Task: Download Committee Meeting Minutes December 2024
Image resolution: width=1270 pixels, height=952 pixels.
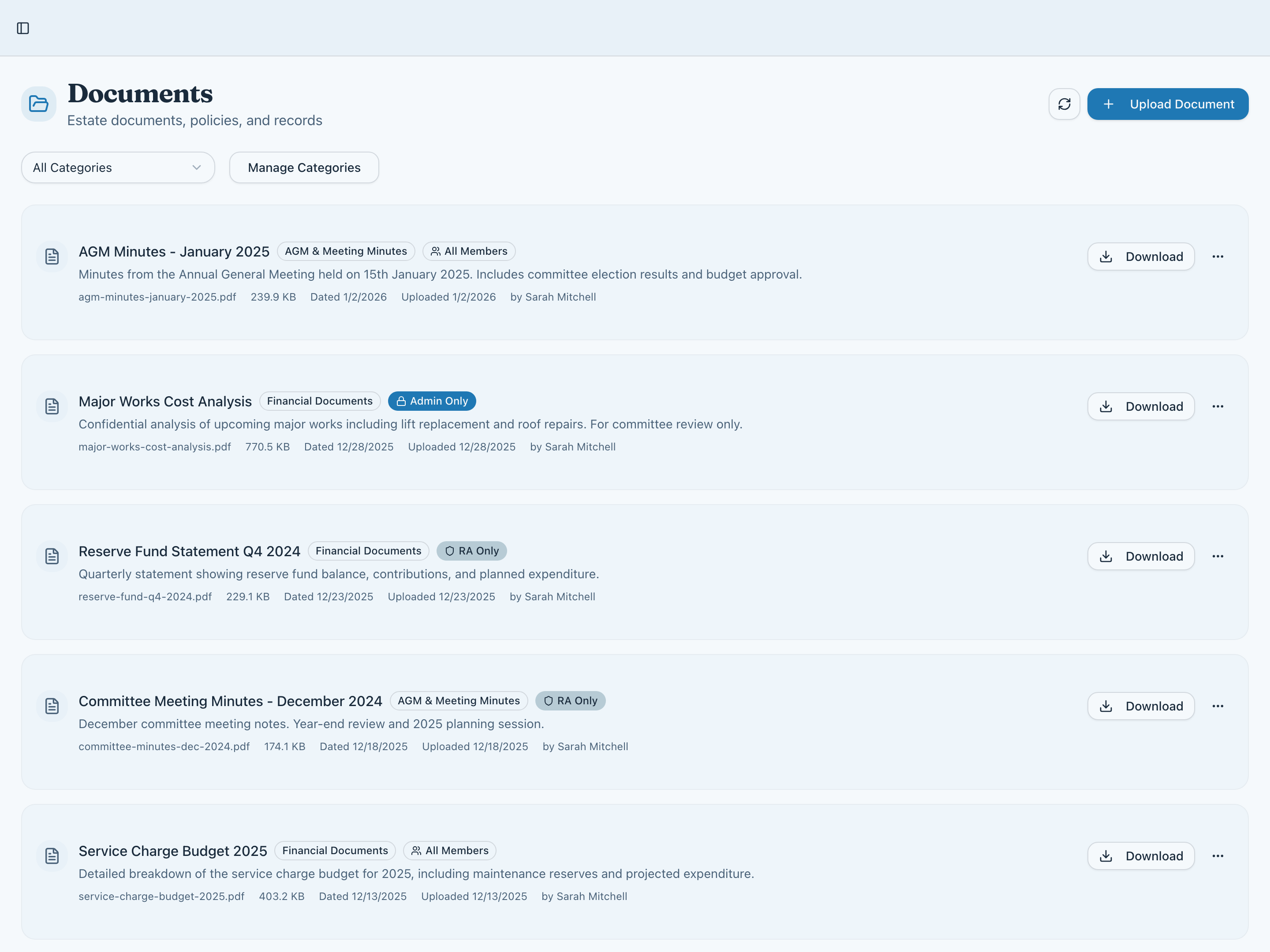Action: tap(1140, 706)
